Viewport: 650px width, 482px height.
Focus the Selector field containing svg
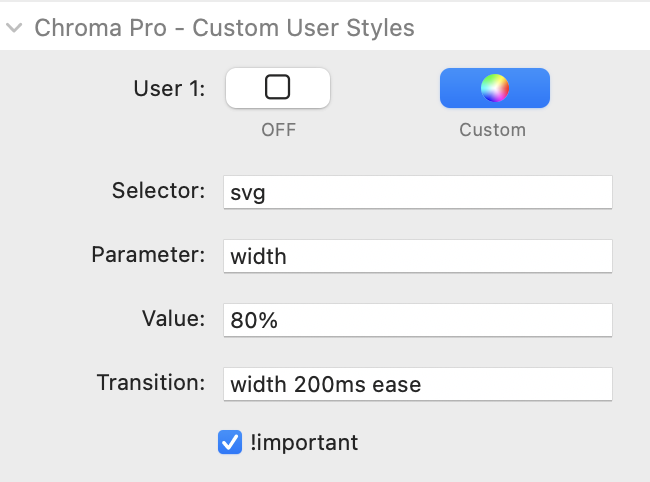(x=418, y=192)
